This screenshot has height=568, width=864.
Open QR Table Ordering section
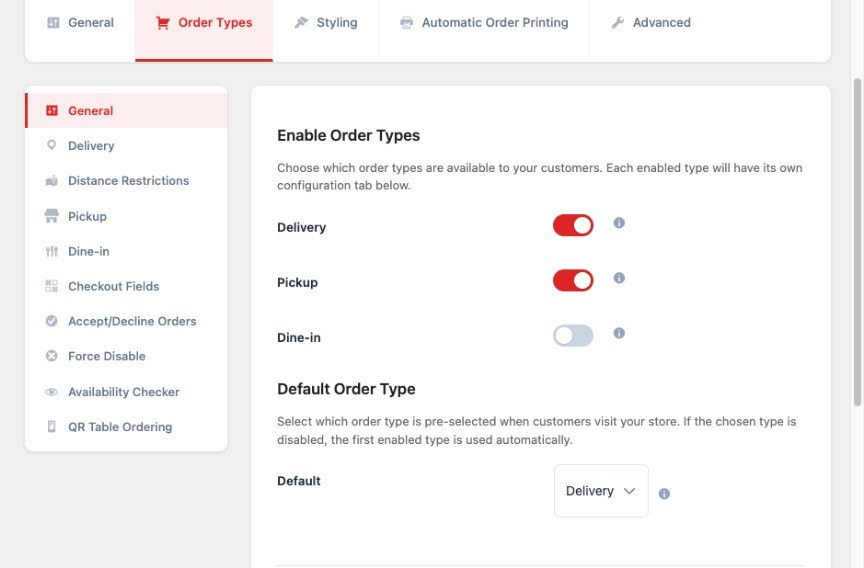(126, 426)
